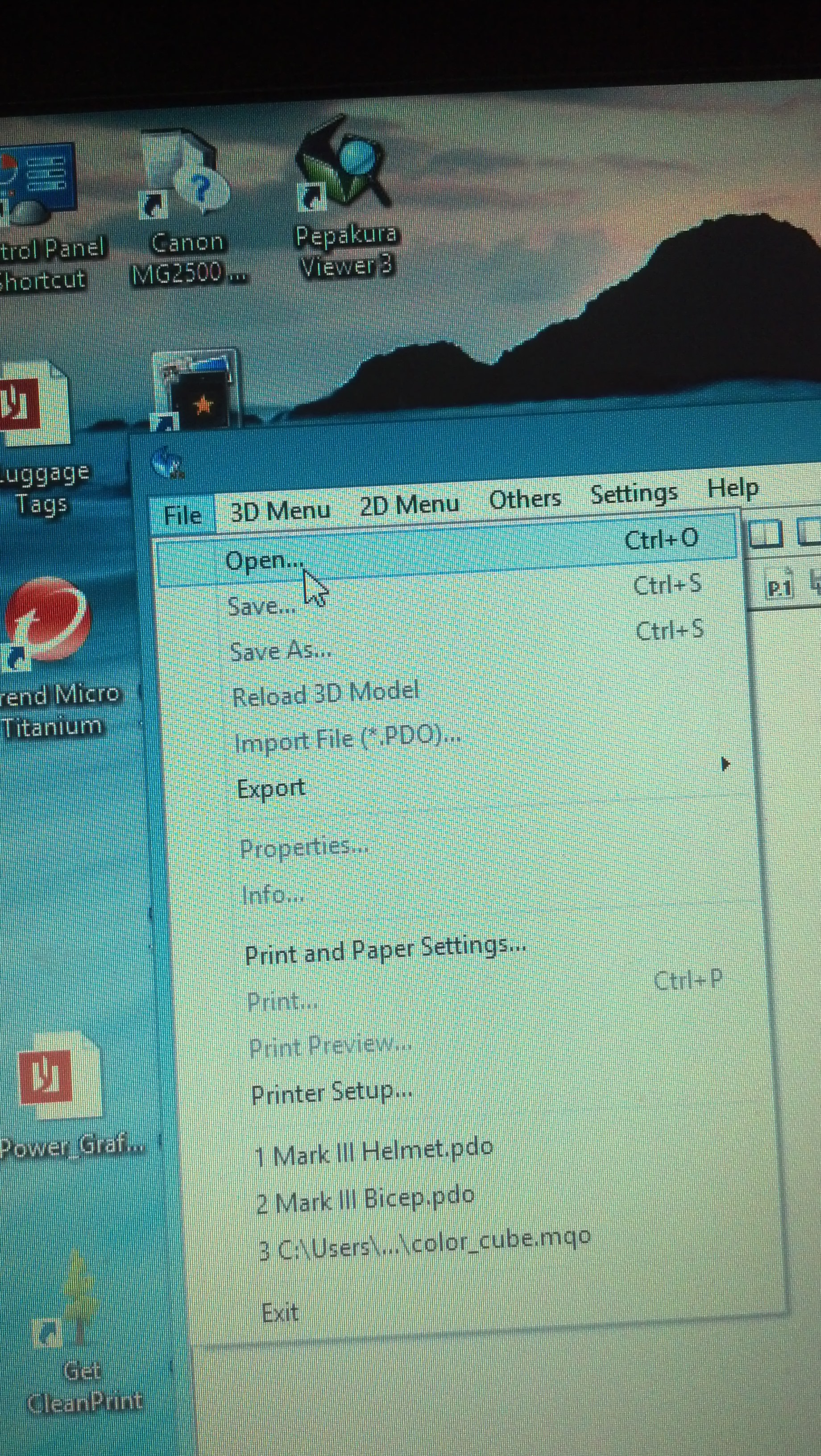The height and width of the screenshot is (1456, 821).
Task: Open the Help menu
Action: click(733, 488)
